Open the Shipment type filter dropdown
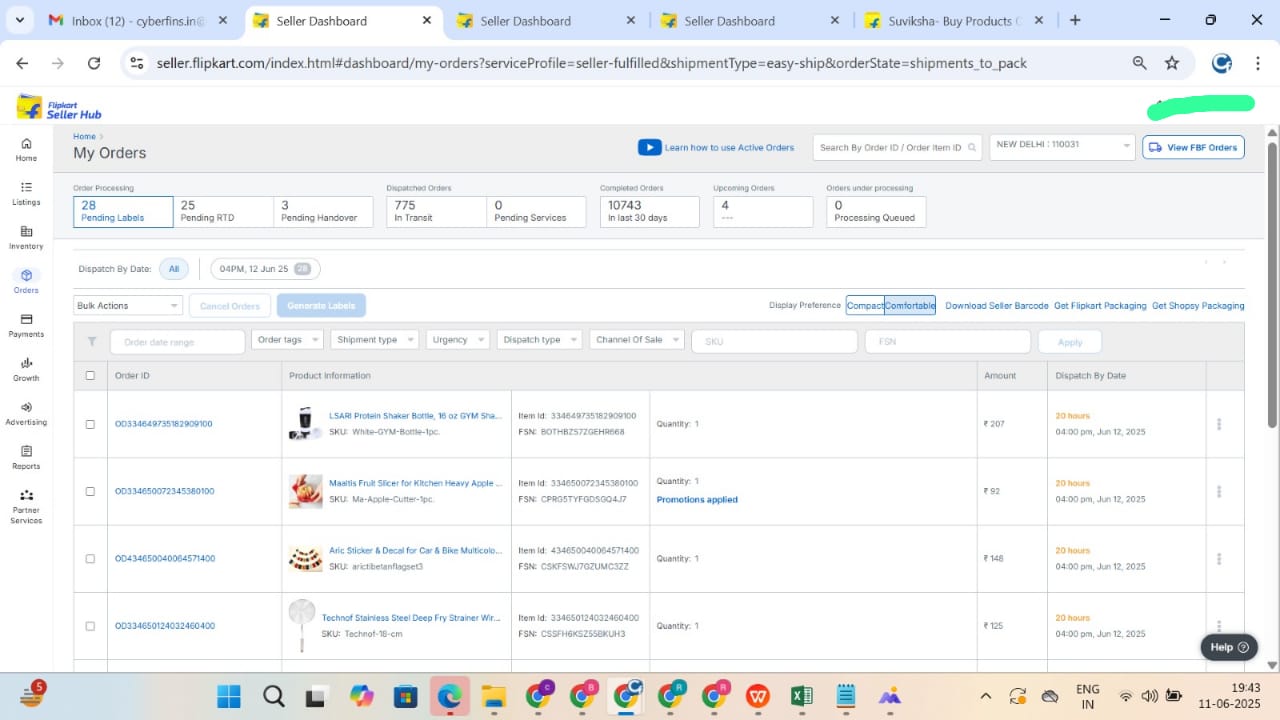The image size is (1280, 720). pos(374,340)
